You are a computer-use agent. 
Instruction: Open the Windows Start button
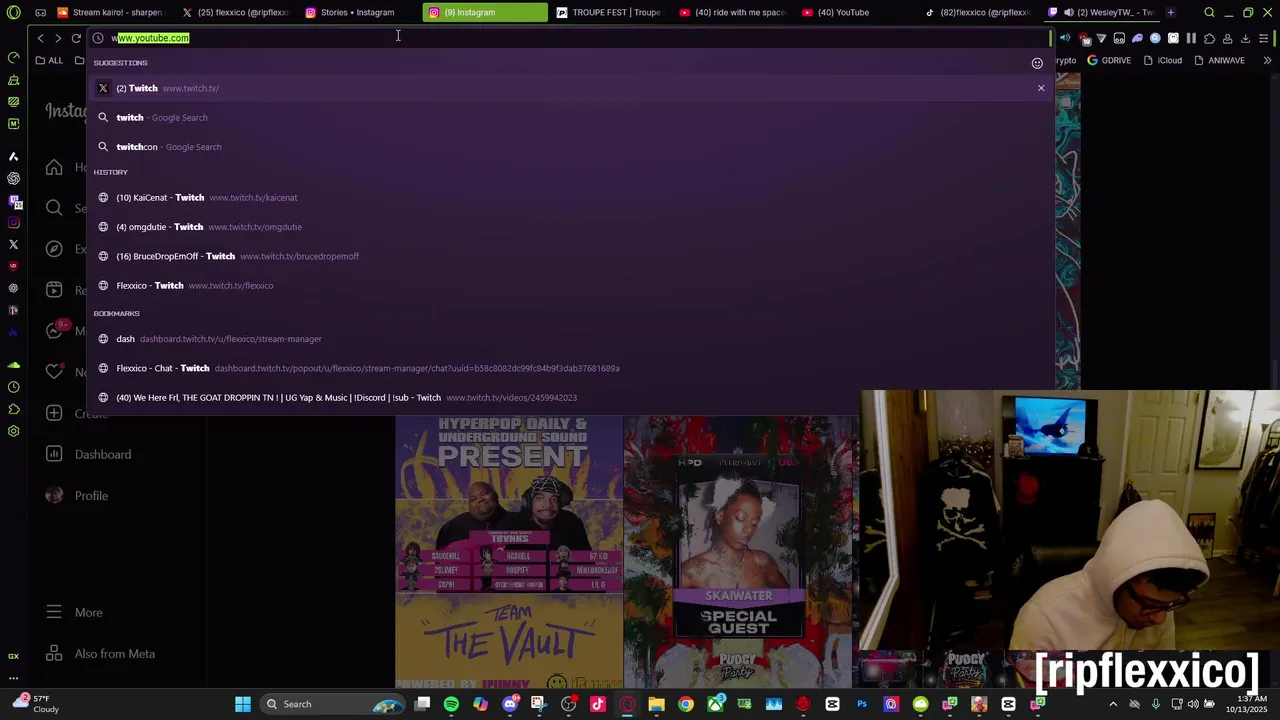pos(243,704)
